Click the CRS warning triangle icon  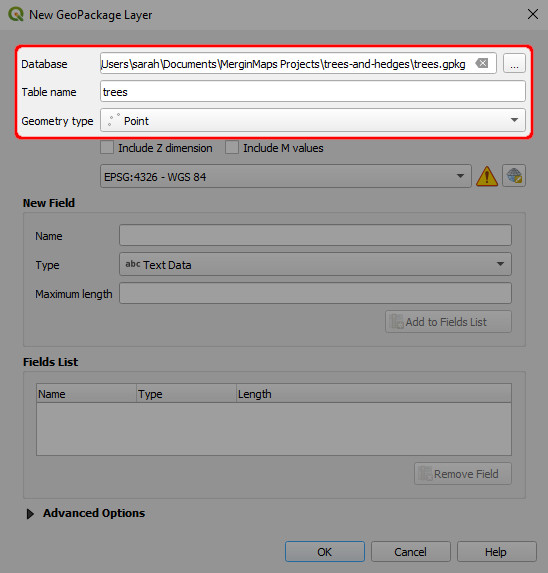487,176
